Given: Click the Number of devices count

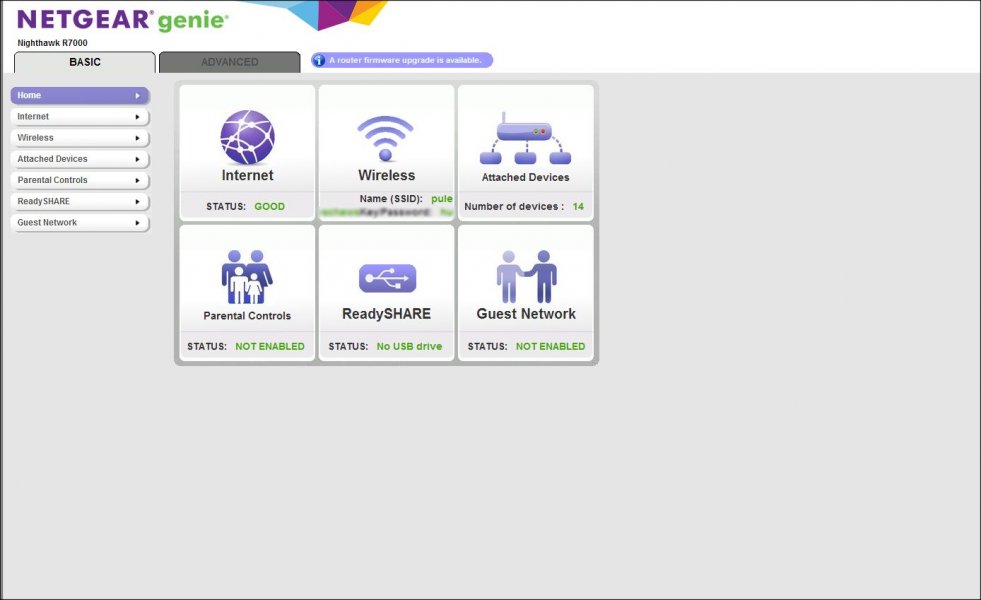Looking at the screenshot, I should tap(578, 206).
